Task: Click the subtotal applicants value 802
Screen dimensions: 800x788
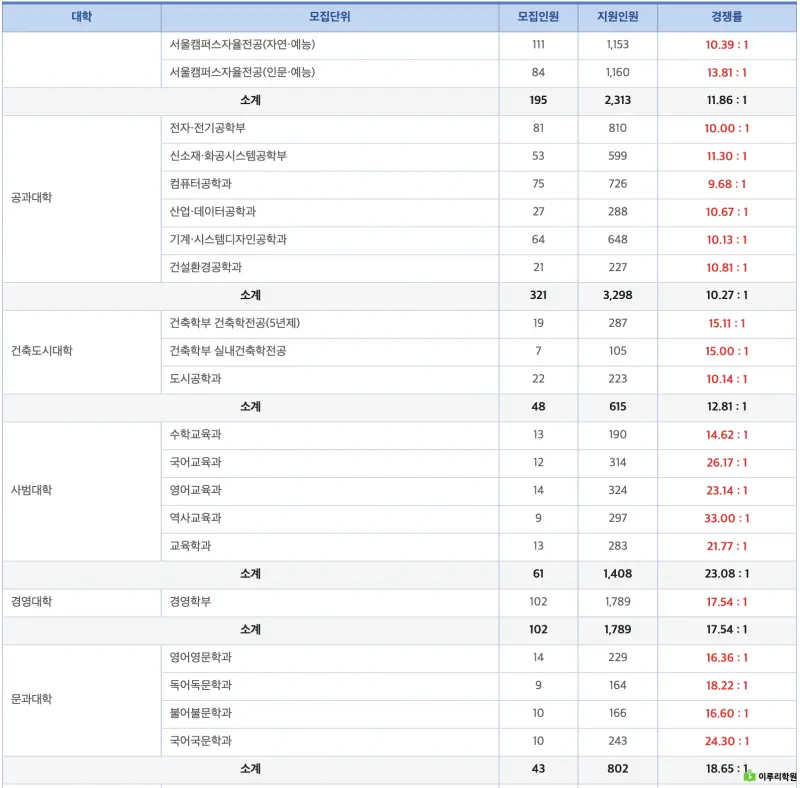Action: pyautogui.click(x=617, y=769)
